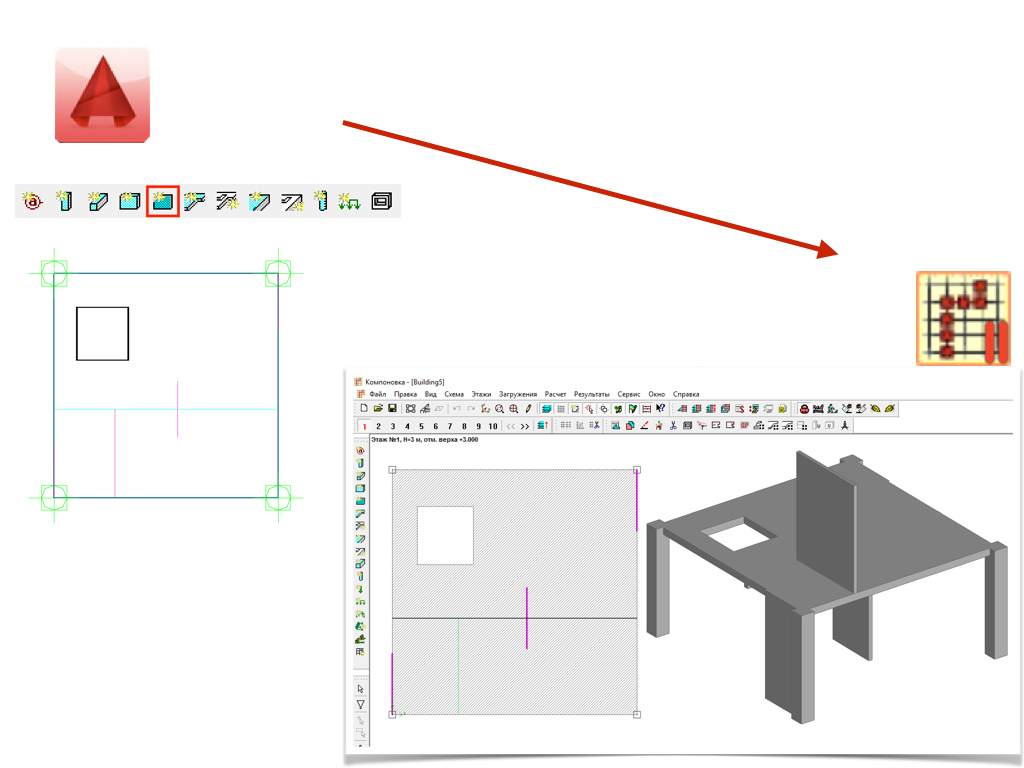
Task: Click the filter funnel icon in left toolbar
Action: (360, 704)
